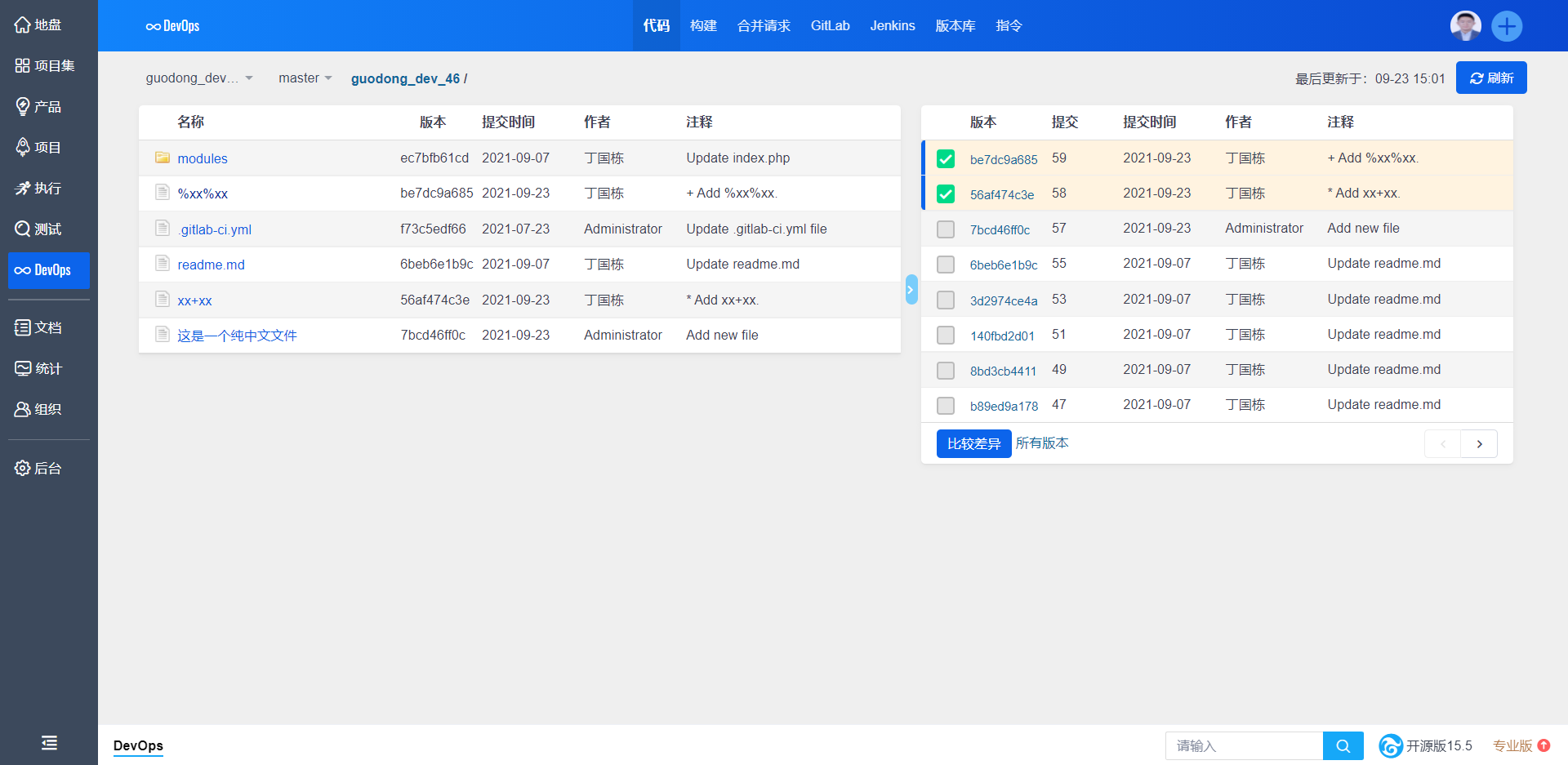The width and height of the screenshot is (1568, 765).
Task: Uncheck commit be7dc9a685 checkbox
Action: click(946, 158)
